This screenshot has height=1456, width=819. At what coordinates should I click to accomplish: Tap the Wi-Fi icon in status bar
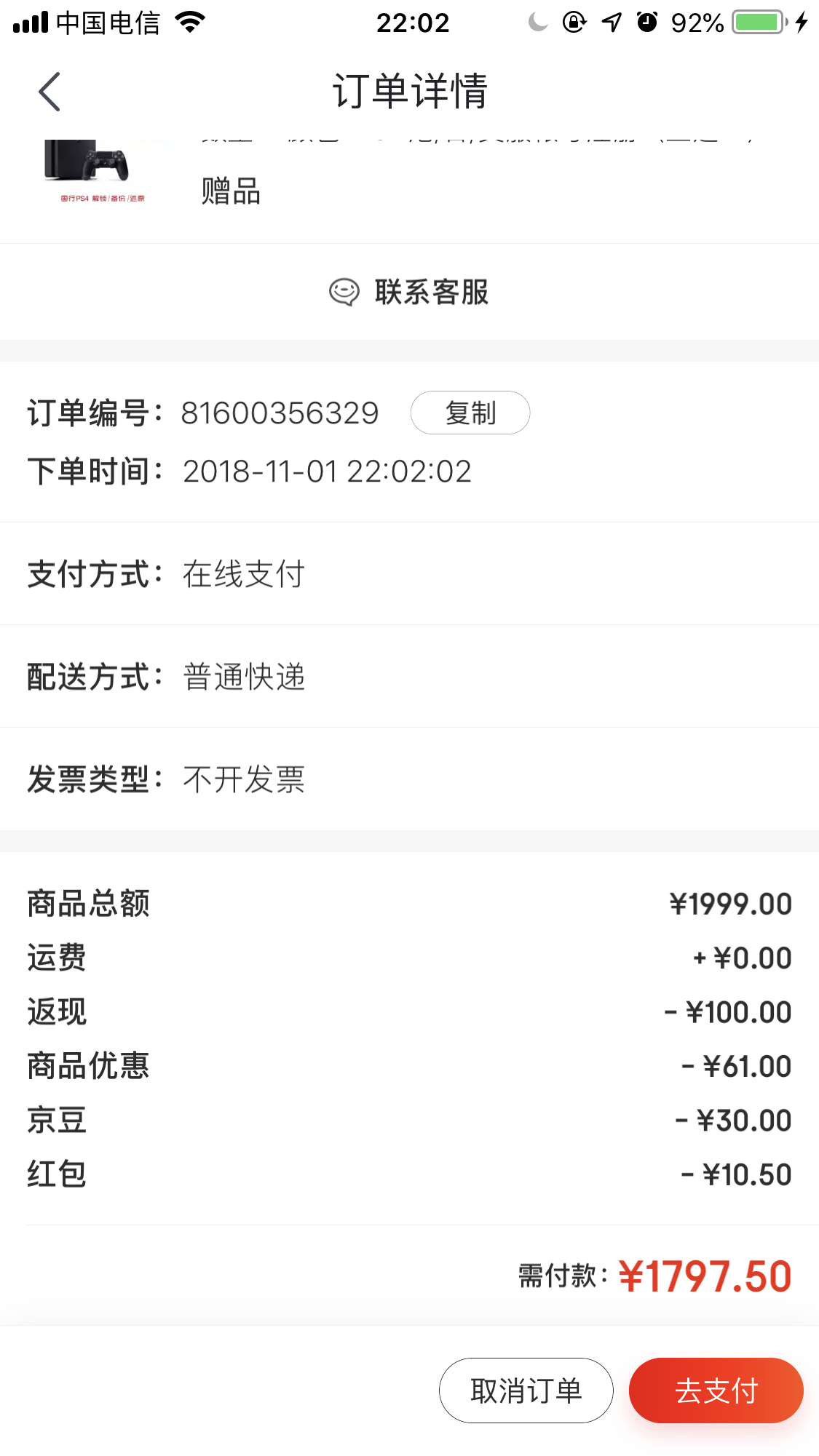pyautogui.click(x=191, y=23)
